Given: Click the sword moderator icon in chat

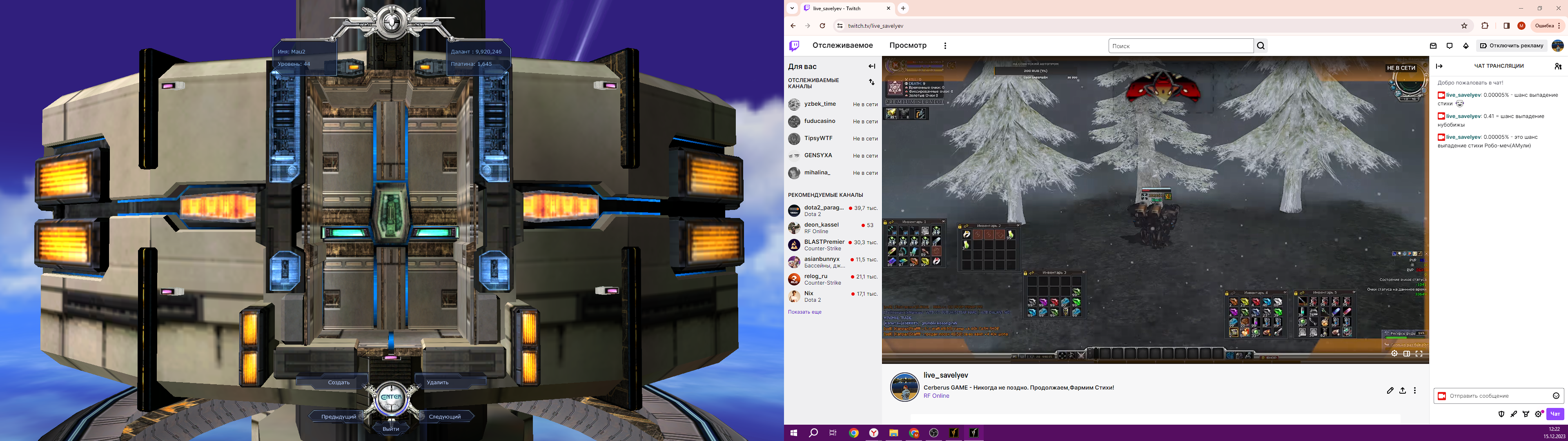Looking at the screenshot, I should point(1514,414).
